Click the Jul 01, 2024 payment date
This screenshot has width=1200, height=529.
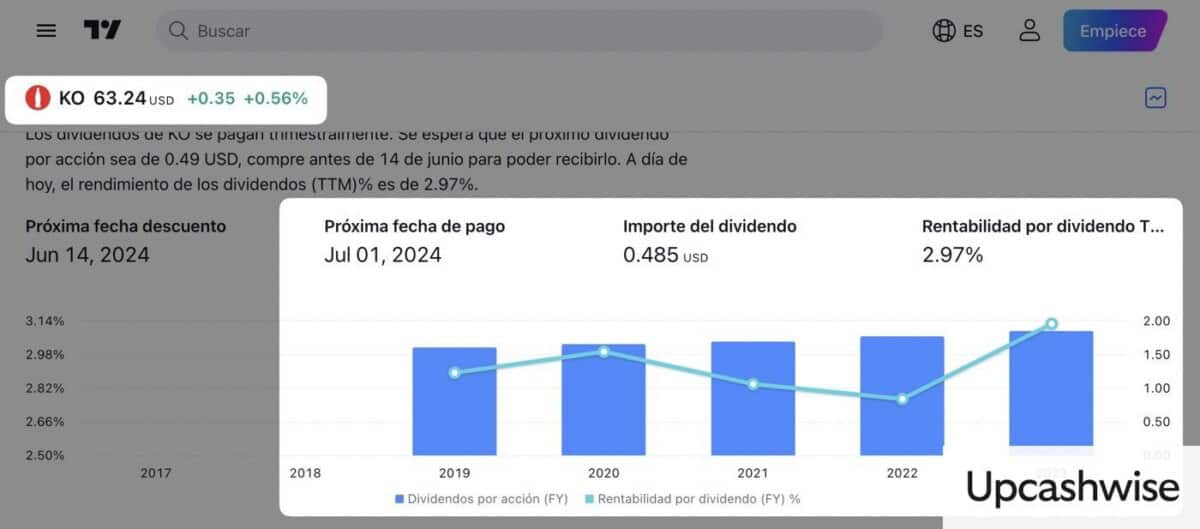pyautogui.click(x=383, y=255)
